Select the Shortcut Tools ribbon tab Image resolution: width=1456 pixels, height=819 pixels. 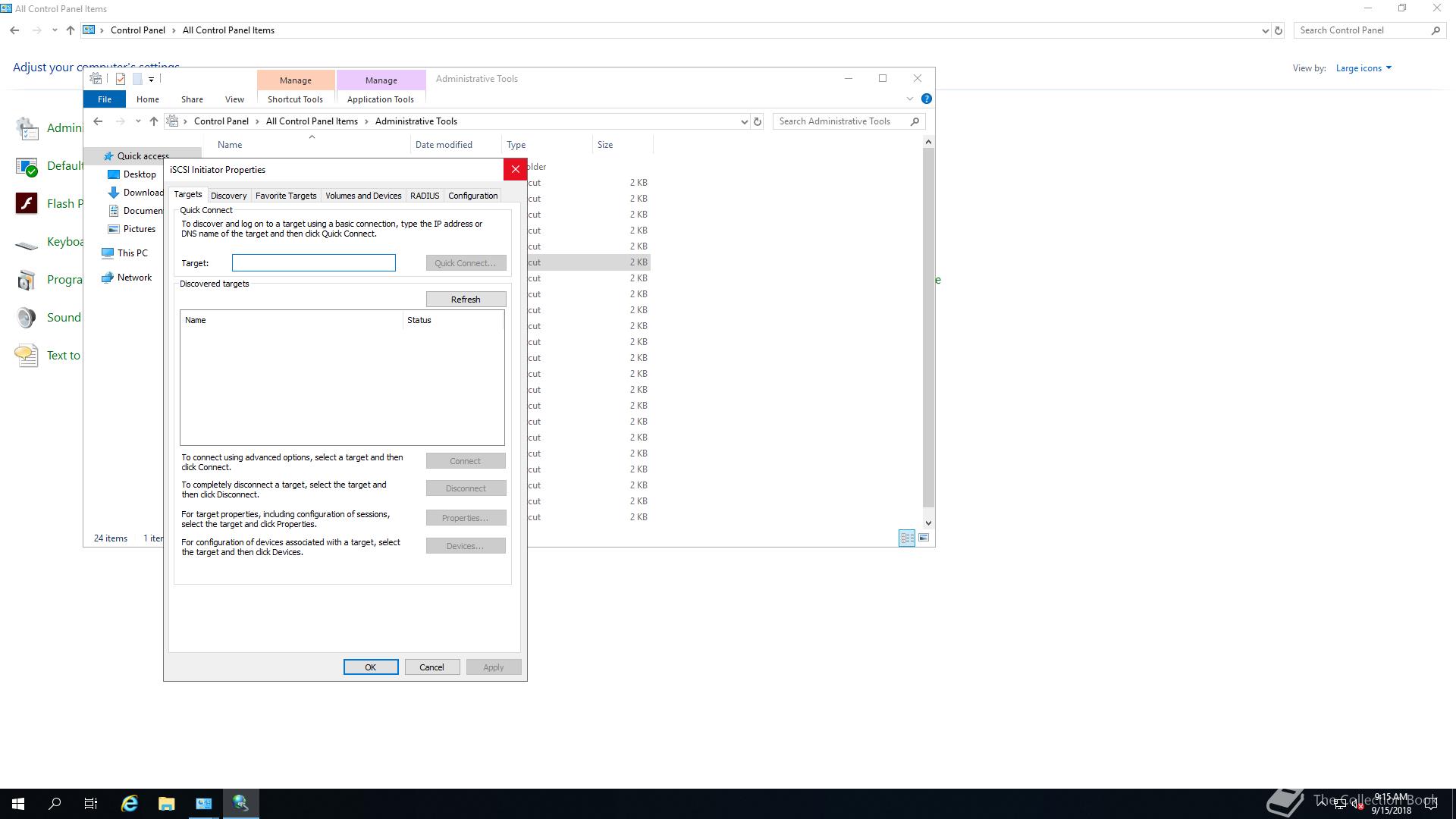click(295, 99)
